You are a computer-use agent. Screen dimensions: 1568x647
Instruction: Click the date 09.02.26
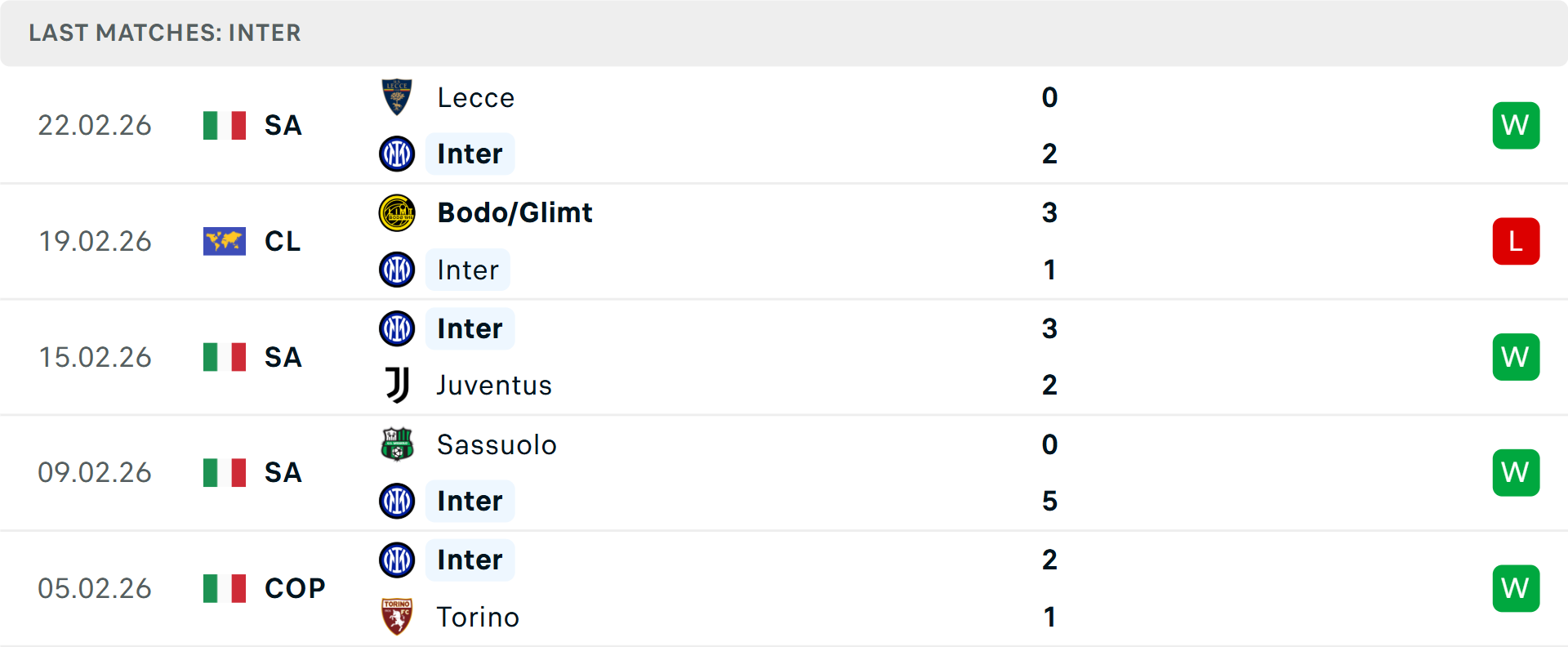(95, 472)
